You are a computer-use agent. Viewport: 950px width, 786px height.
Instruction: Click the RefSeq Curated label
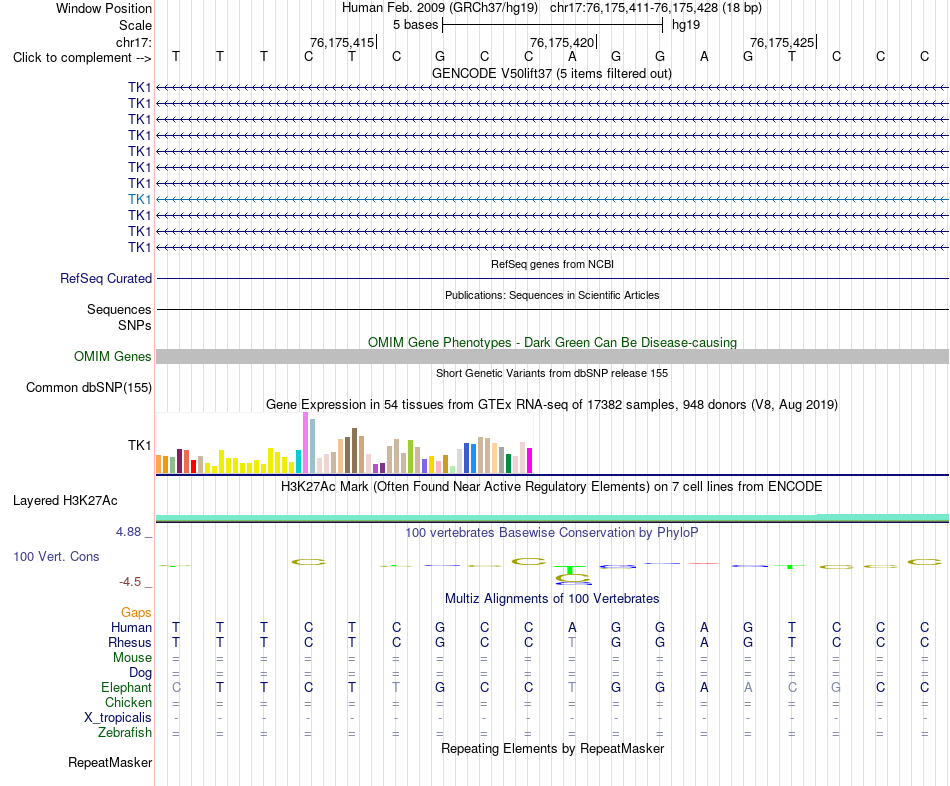tap(106, 279)
